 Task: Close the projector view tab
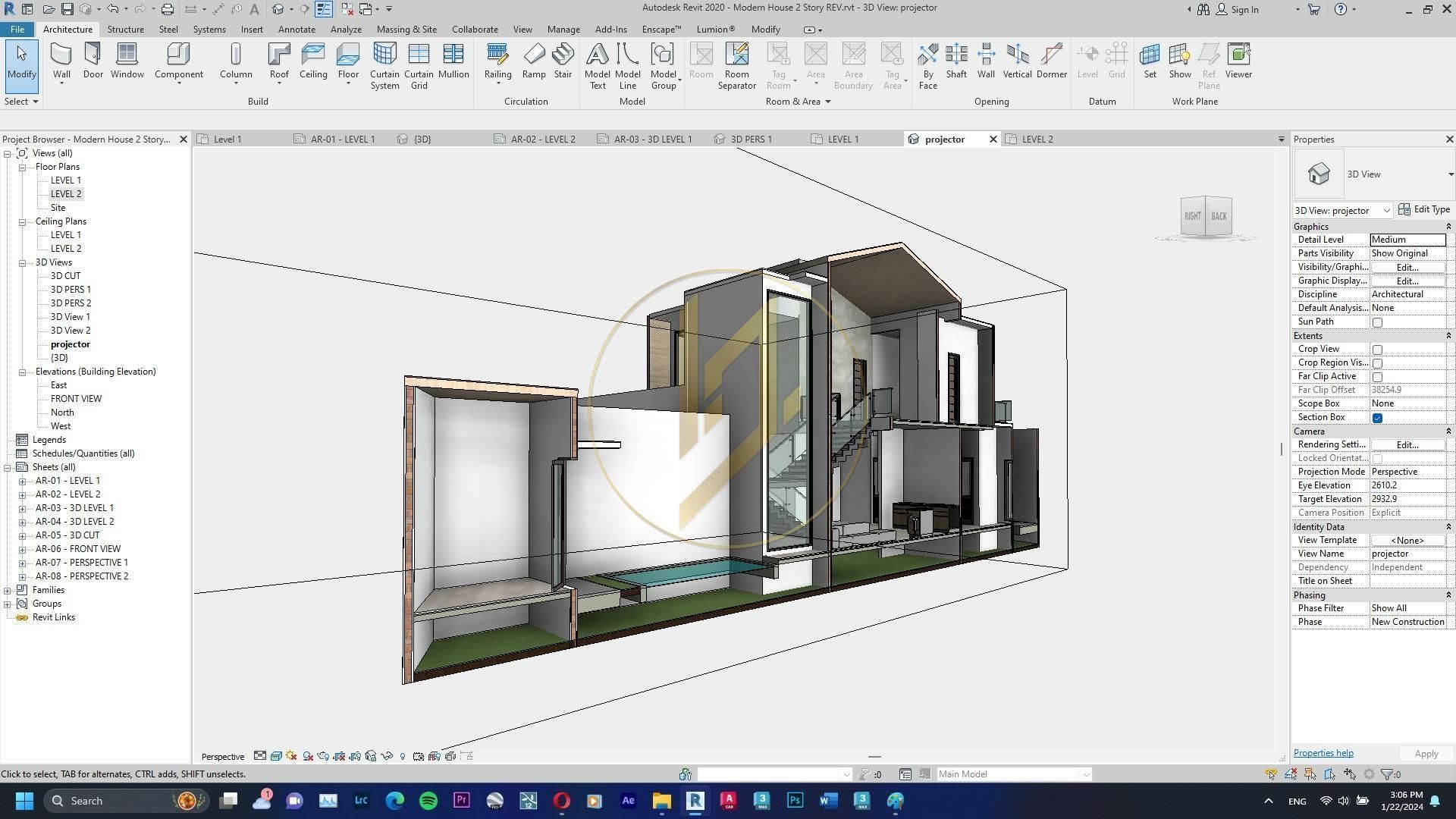[x=993, y=140]
